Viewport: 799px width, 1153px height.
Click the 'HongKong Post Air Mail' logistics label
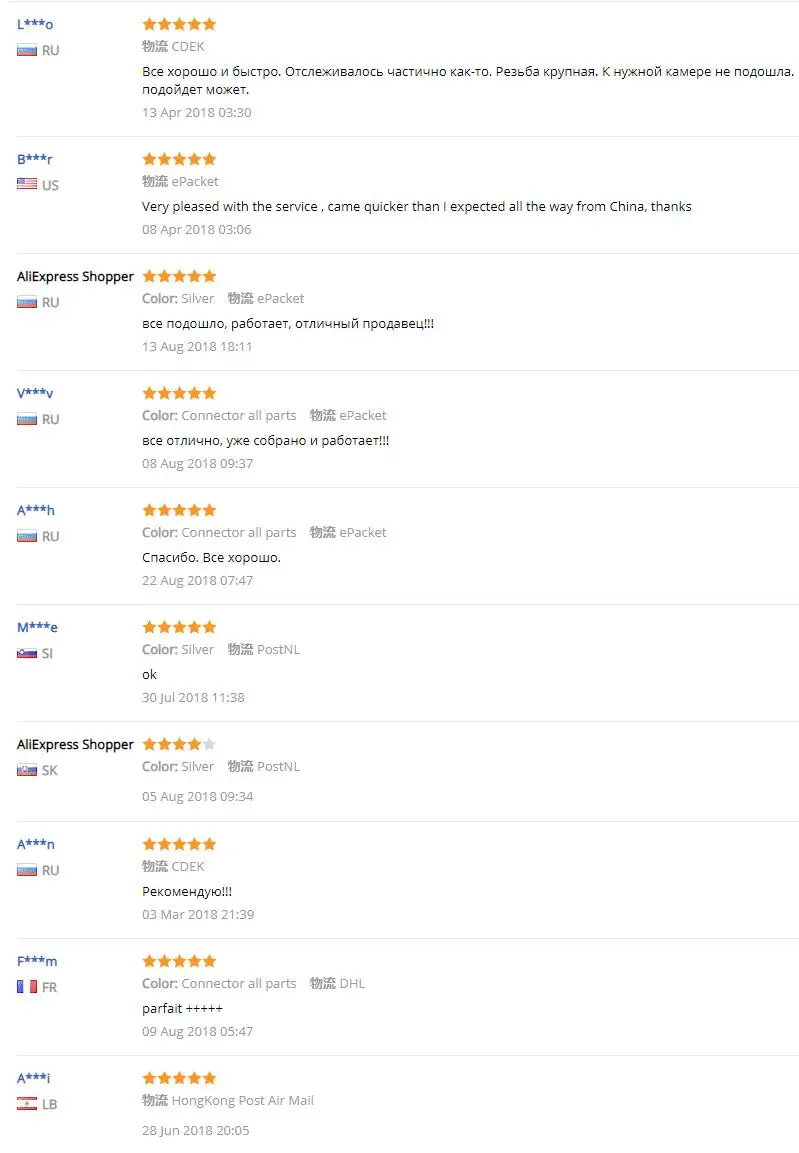[243, 1100]
